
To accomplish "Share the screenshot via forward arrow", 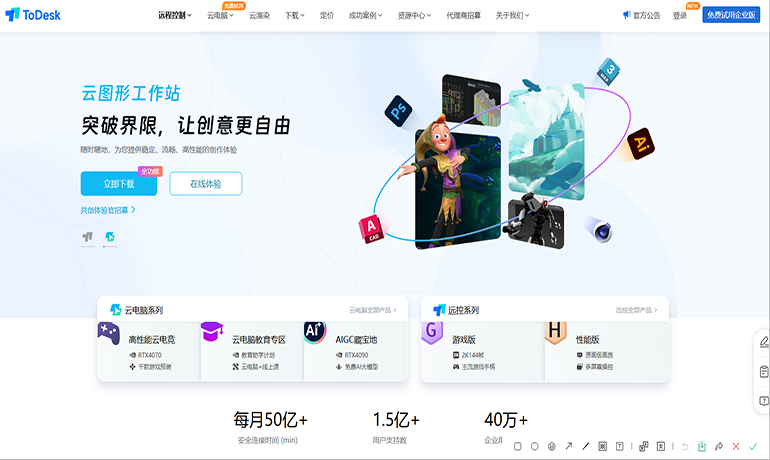I will point(719,446).
